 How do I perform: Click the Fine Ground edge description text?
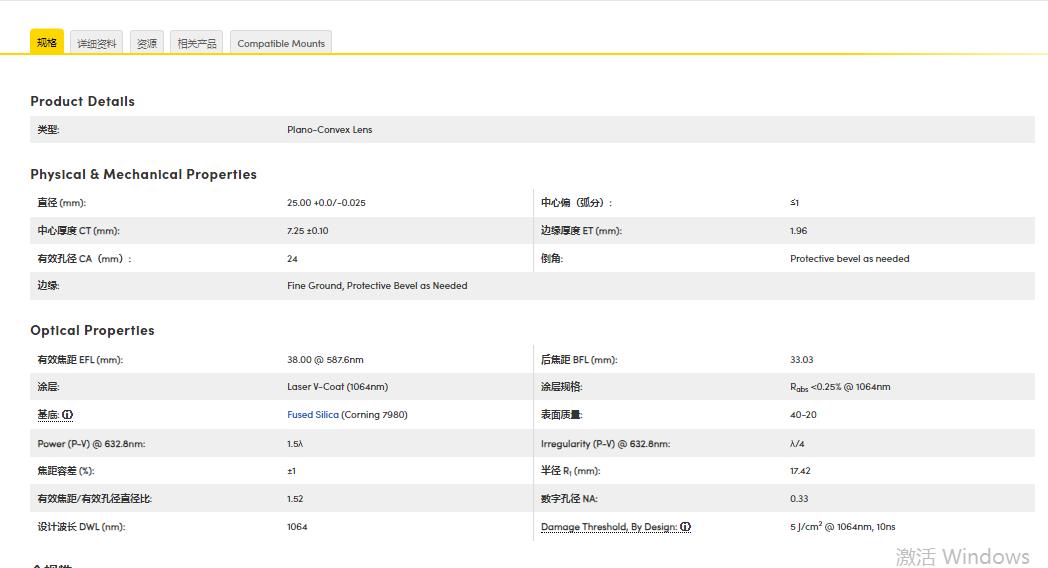[377, 286]
